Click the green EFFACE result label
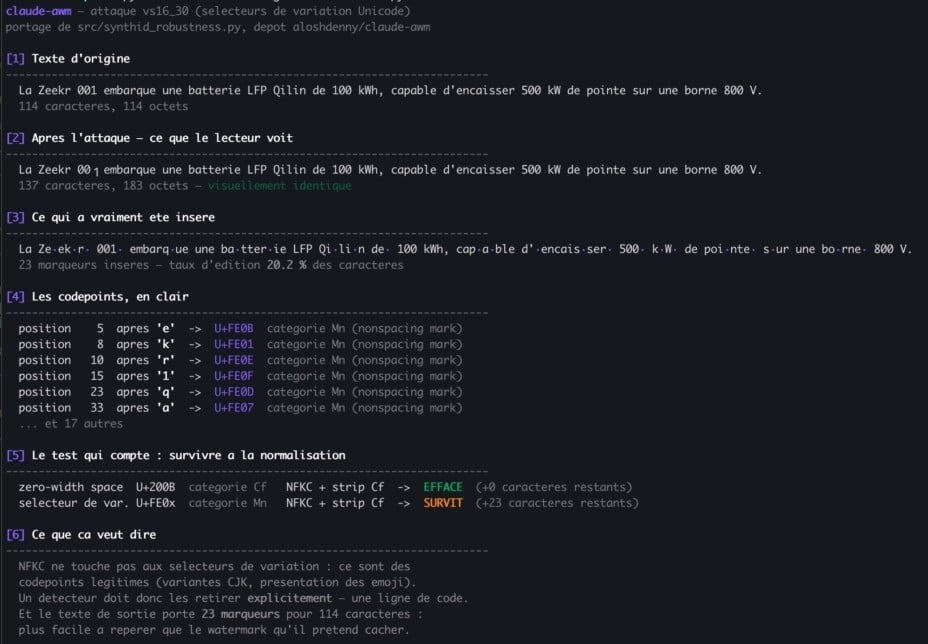 point(443,487)
